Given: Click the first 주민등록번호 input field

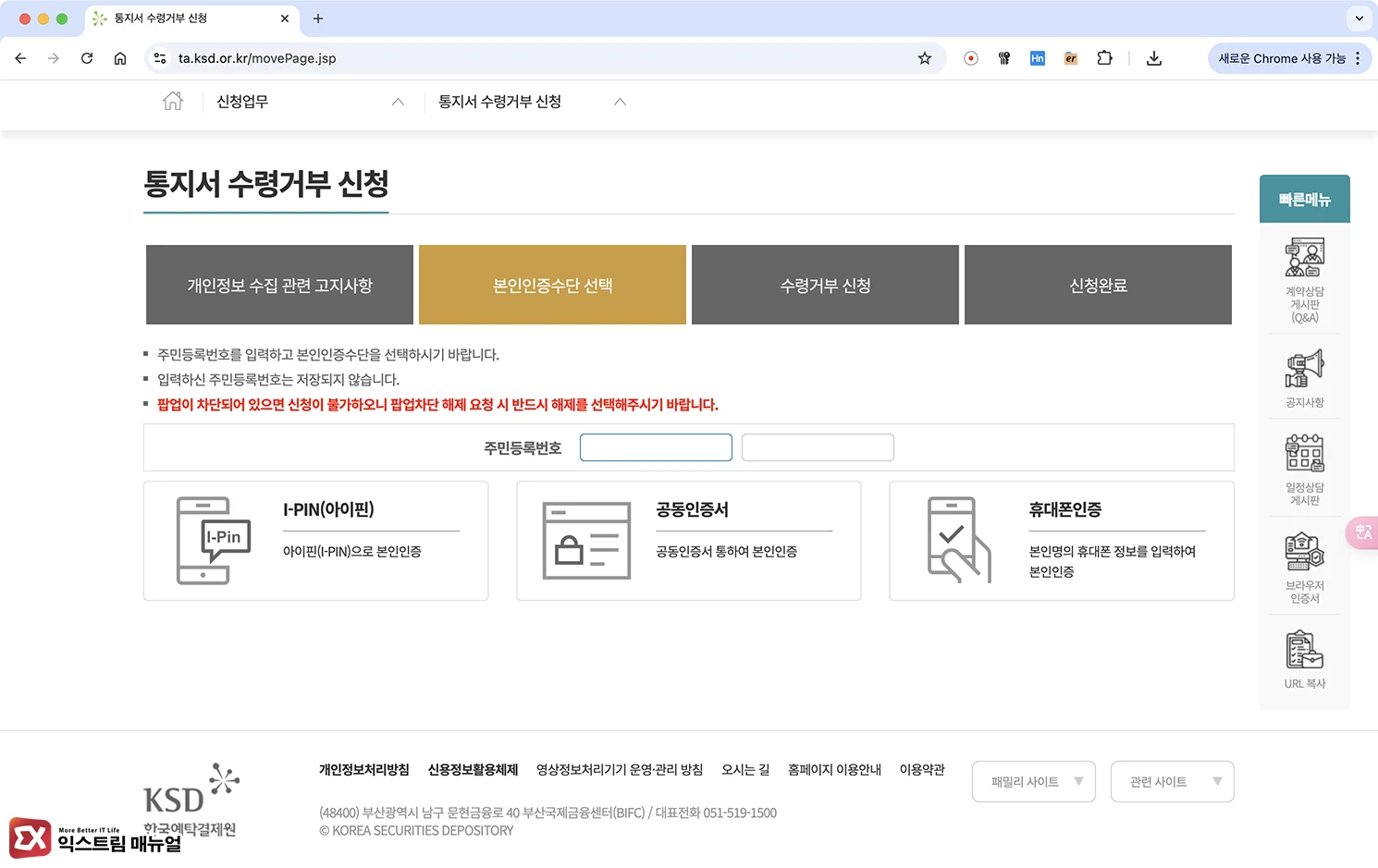Looking at the screenshot, I should [656, 446].
